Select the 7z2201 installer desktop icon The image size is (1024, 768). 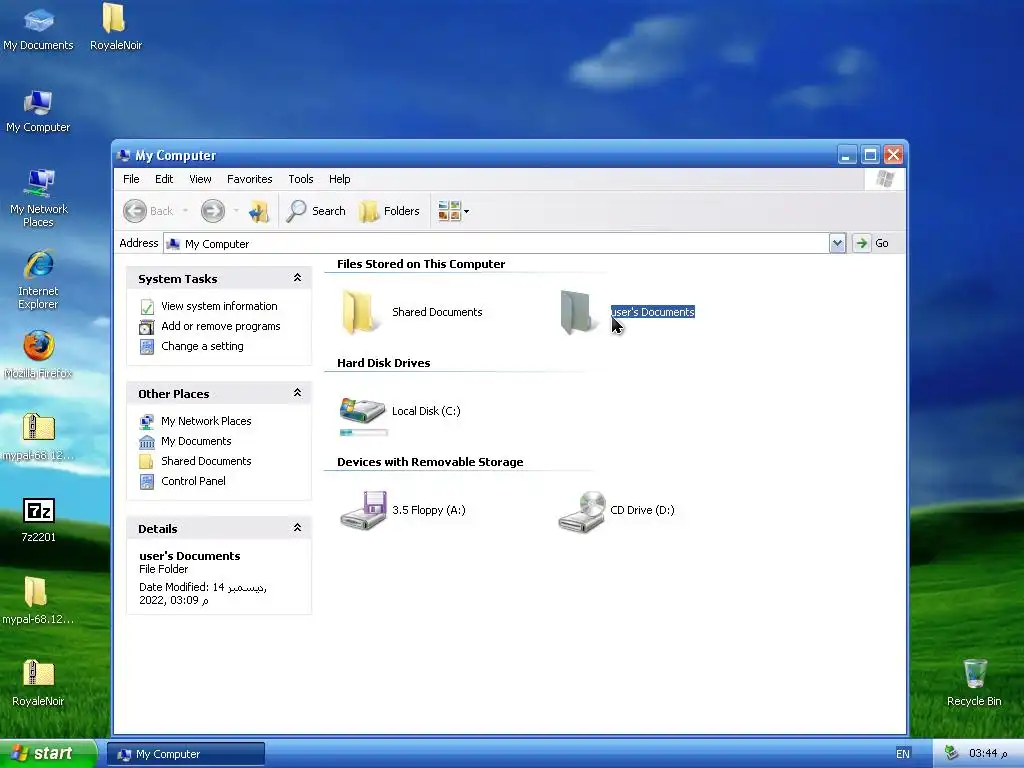[x=39, y=520]
